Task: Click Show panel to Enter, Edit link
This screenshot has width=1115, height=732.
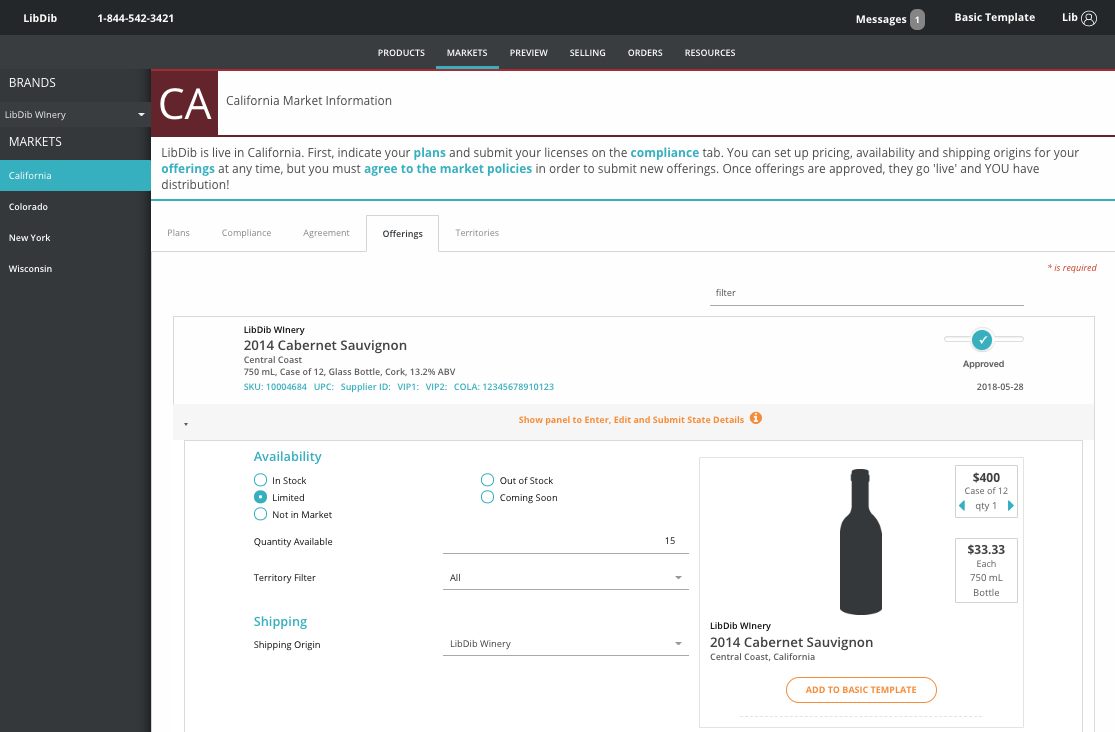Action: [631, 420]
